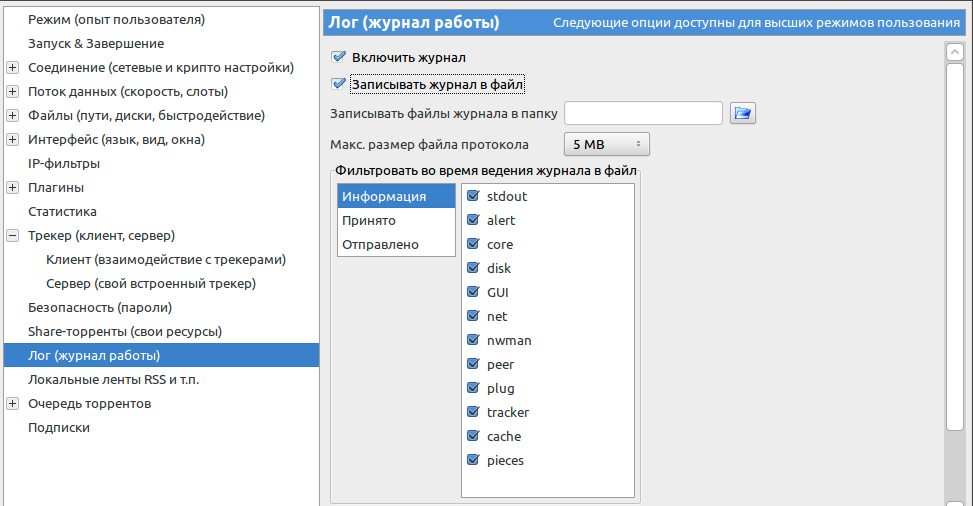Uncheck the nwman log filter
The width and height of the screenshot is (973, 506).
pos(473,340)
